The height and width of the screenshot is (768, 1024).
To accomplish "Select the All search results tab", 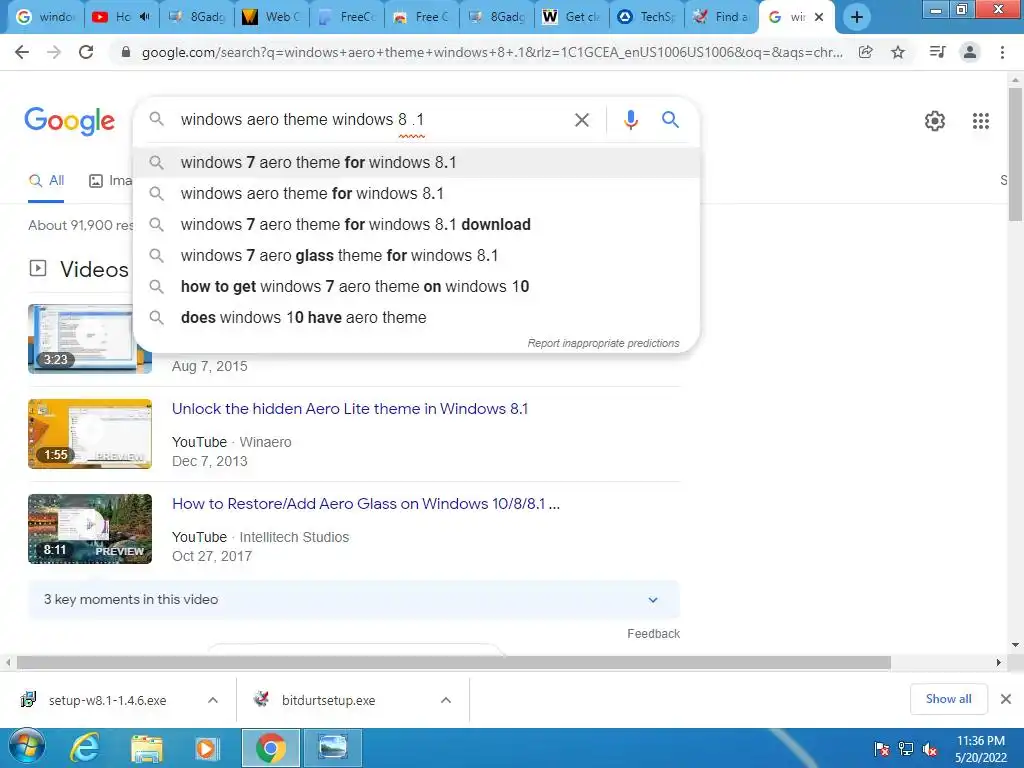I will [46, 181].
